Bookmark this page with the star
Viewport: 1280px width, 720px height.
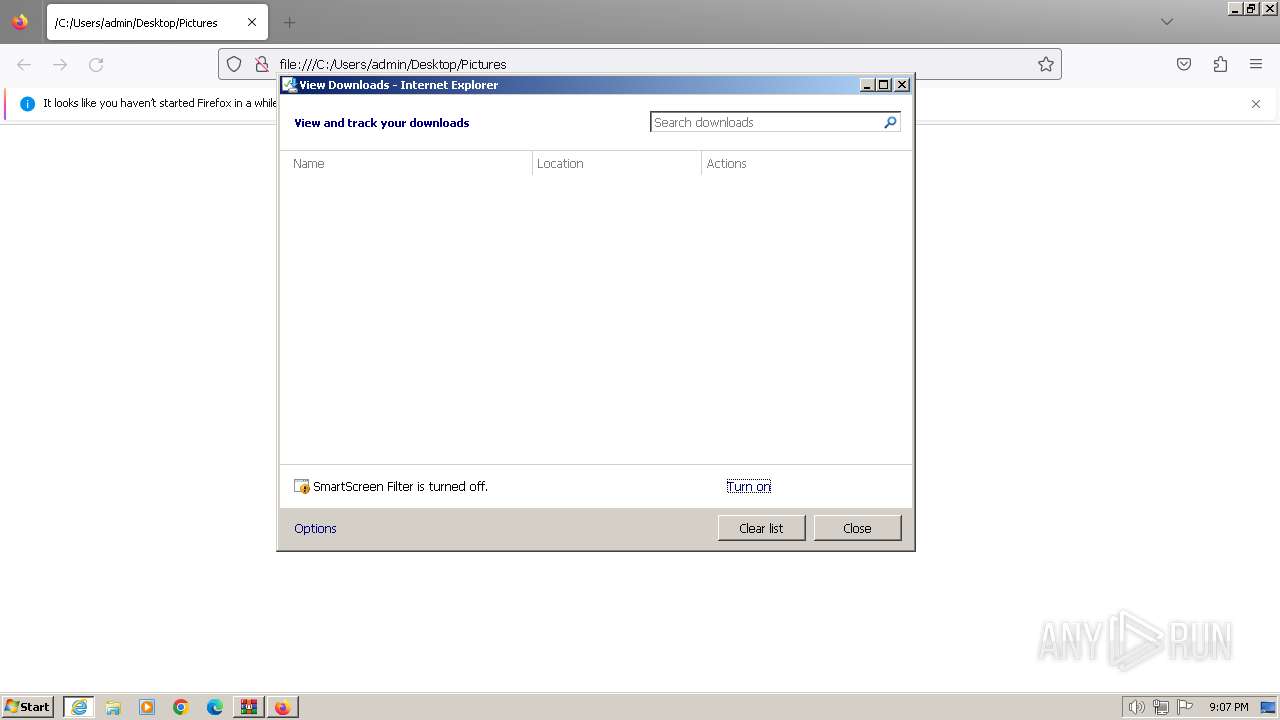click(x=1046, y=64)
